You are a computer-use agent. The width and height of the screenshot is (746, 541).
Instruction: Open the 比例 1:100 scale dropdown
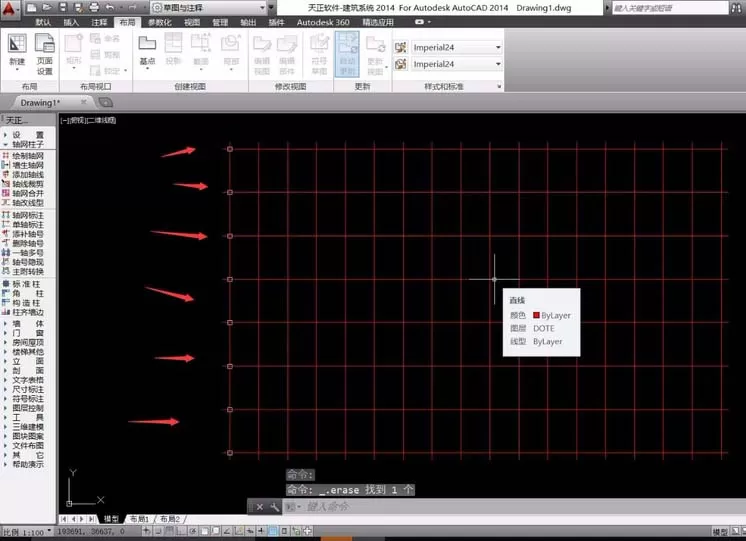tap(27, 532)
